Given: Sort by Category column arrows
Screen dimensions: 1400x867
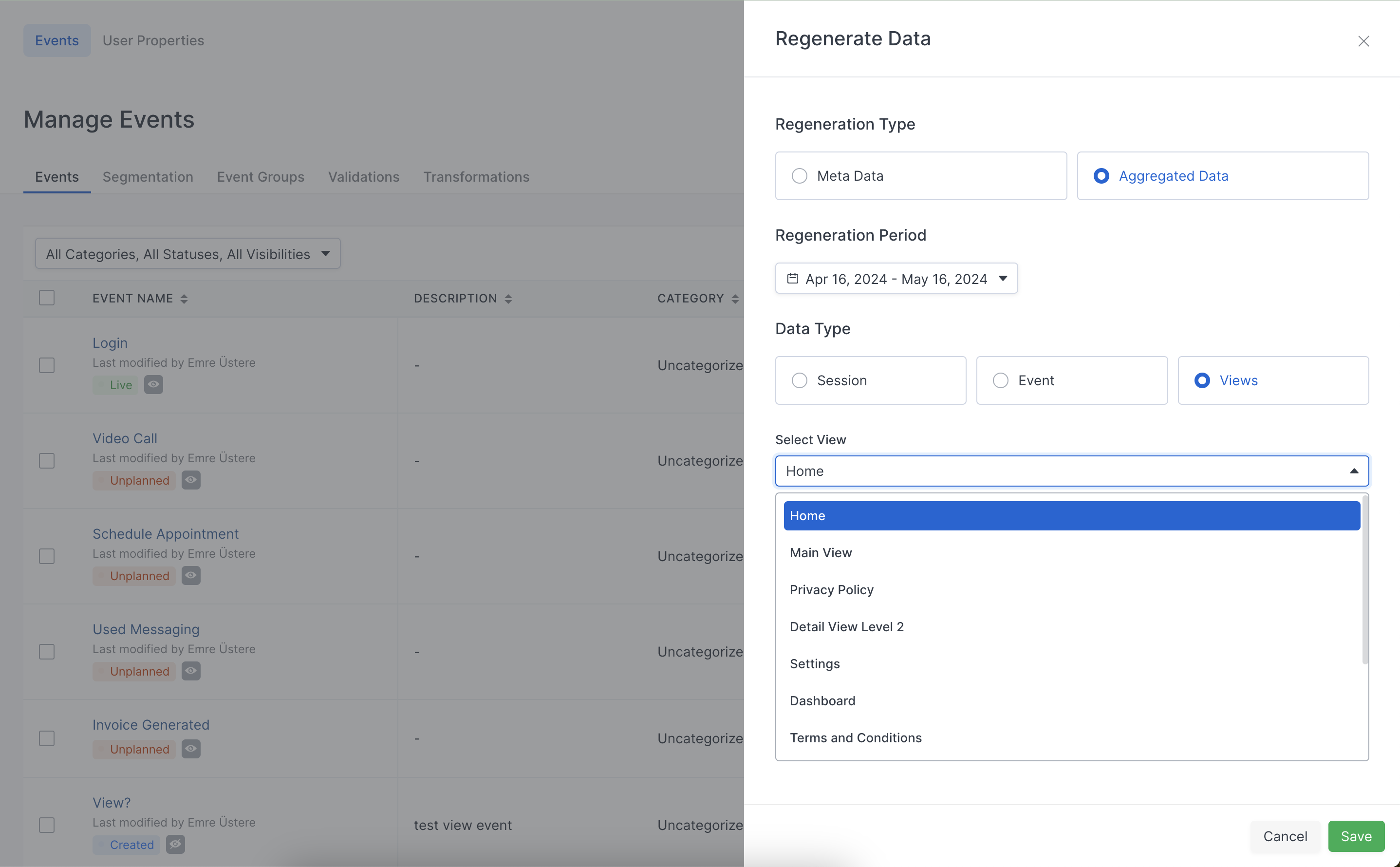Looking at the screenshot, I should coord(735,299).
